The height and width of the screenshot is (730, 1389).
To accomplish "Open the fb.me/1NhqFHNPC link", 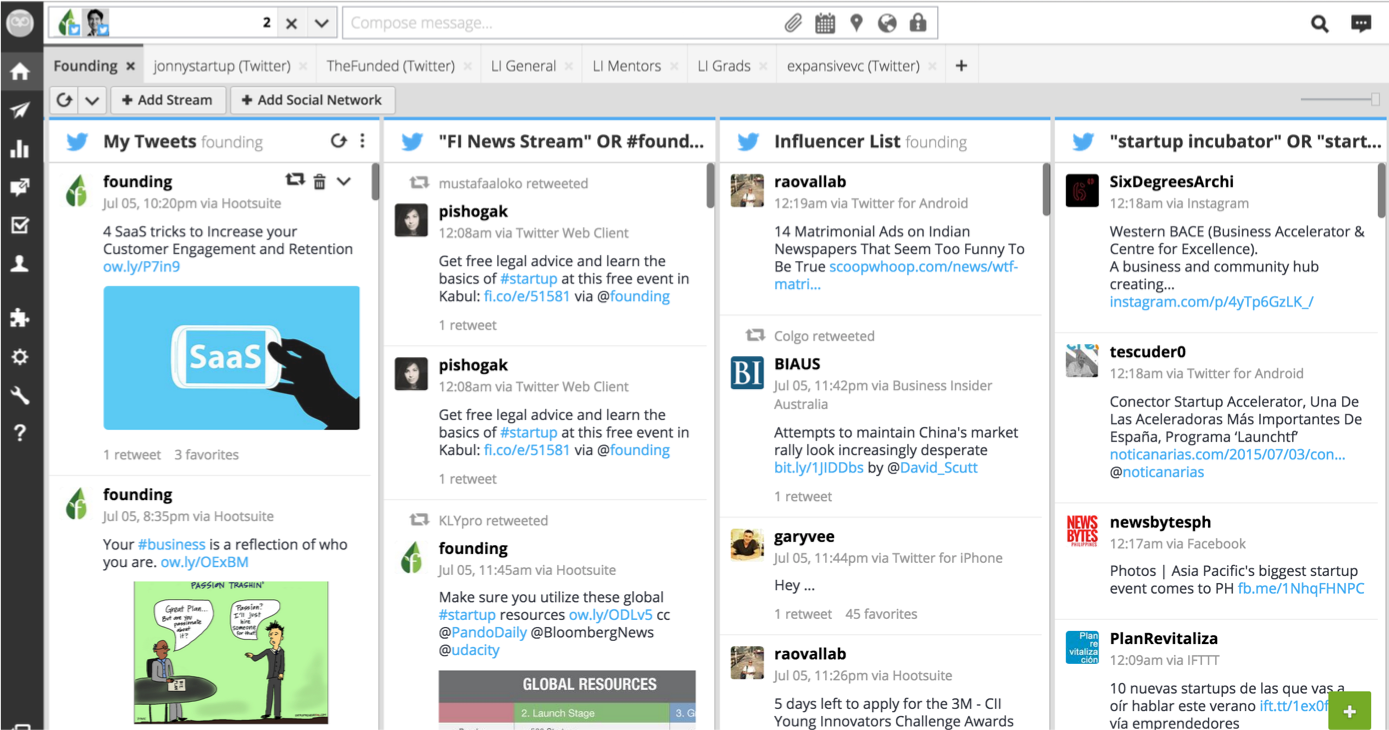I will (1301, 588).
